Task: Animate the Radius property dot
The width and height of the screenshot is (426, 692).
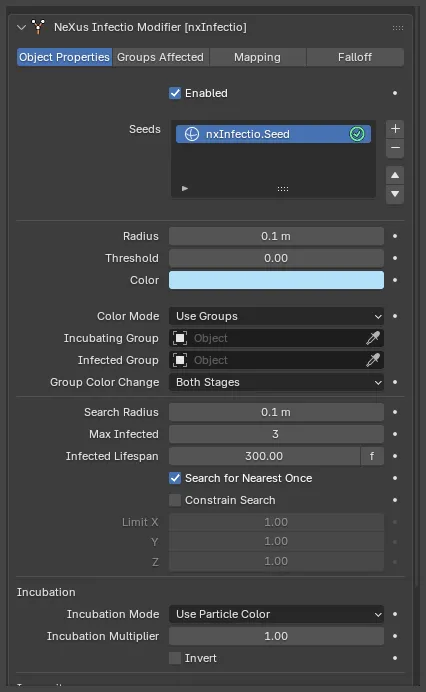Action: click(x=395, y=237)
